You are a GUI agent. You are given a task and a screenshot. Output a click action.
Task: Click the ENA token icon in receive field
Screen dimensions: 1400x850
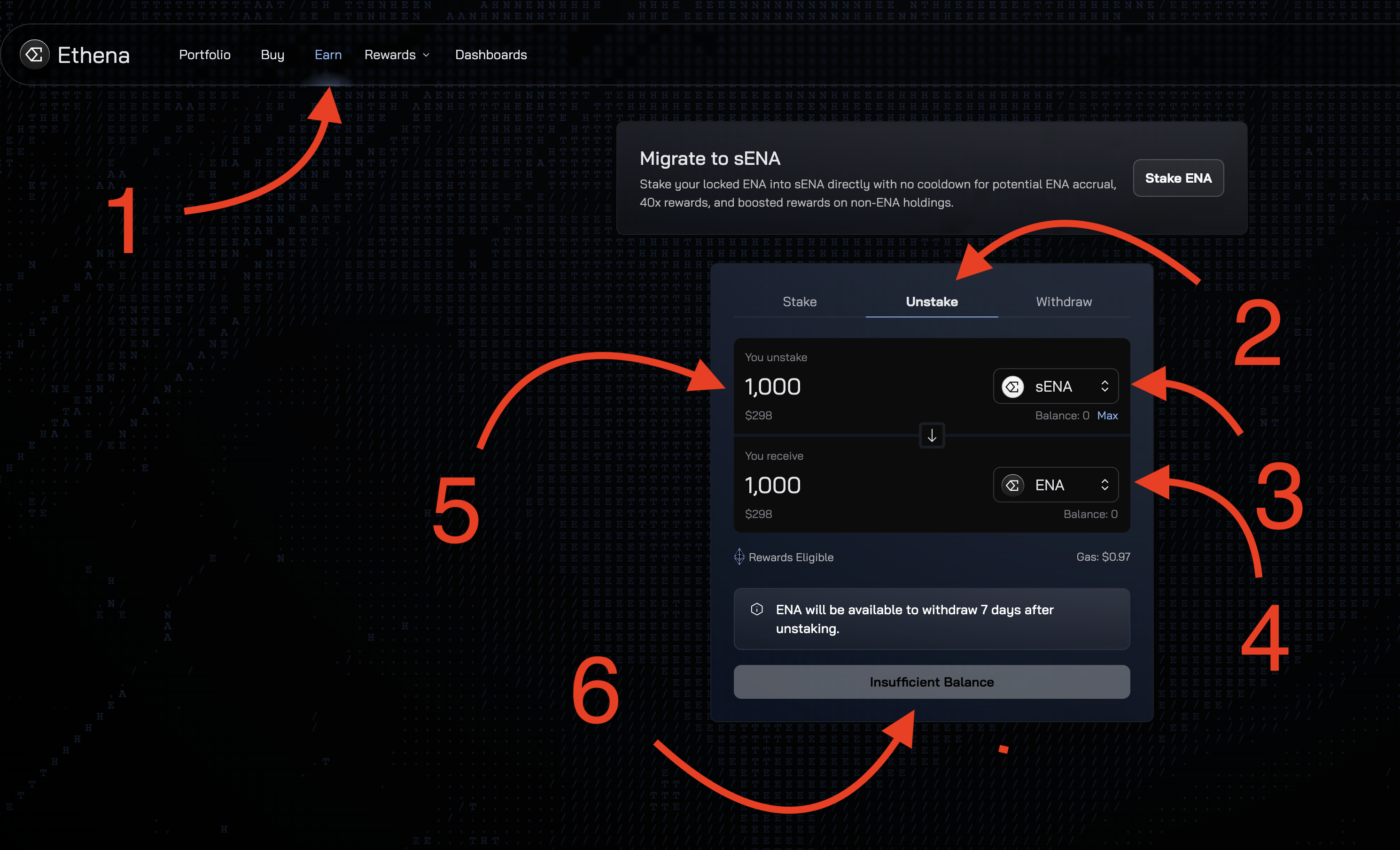point(1012,485)
